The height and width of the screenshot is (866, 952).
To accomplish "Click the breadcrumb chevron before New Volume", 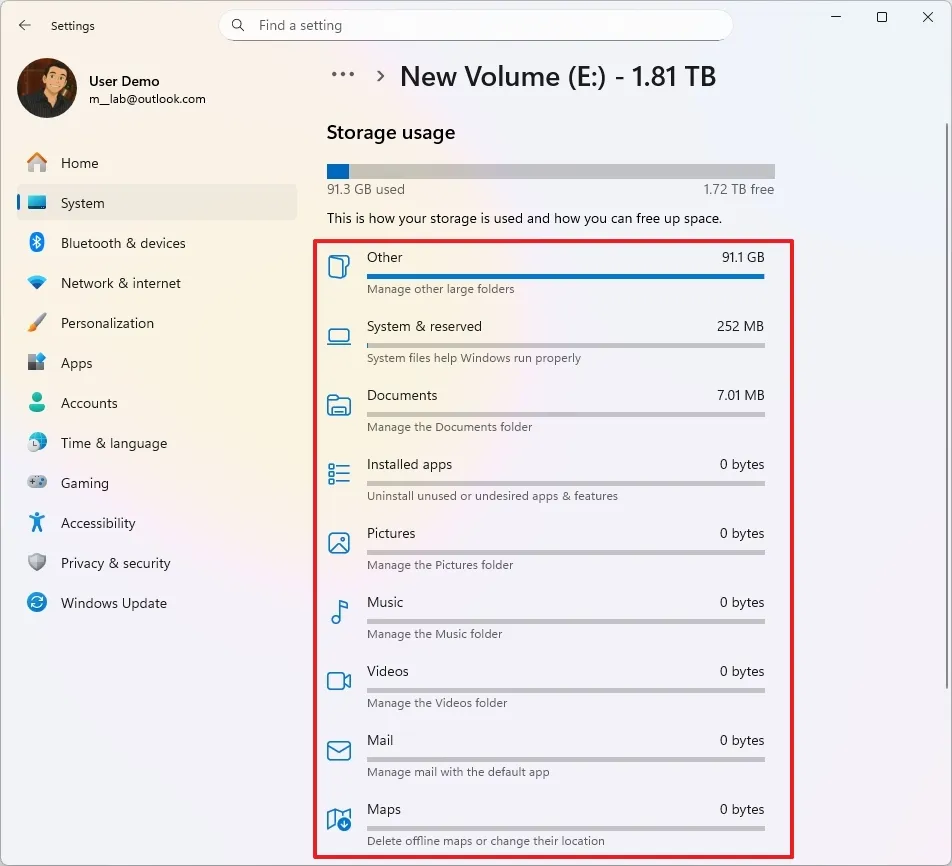I will click(379, 75).
